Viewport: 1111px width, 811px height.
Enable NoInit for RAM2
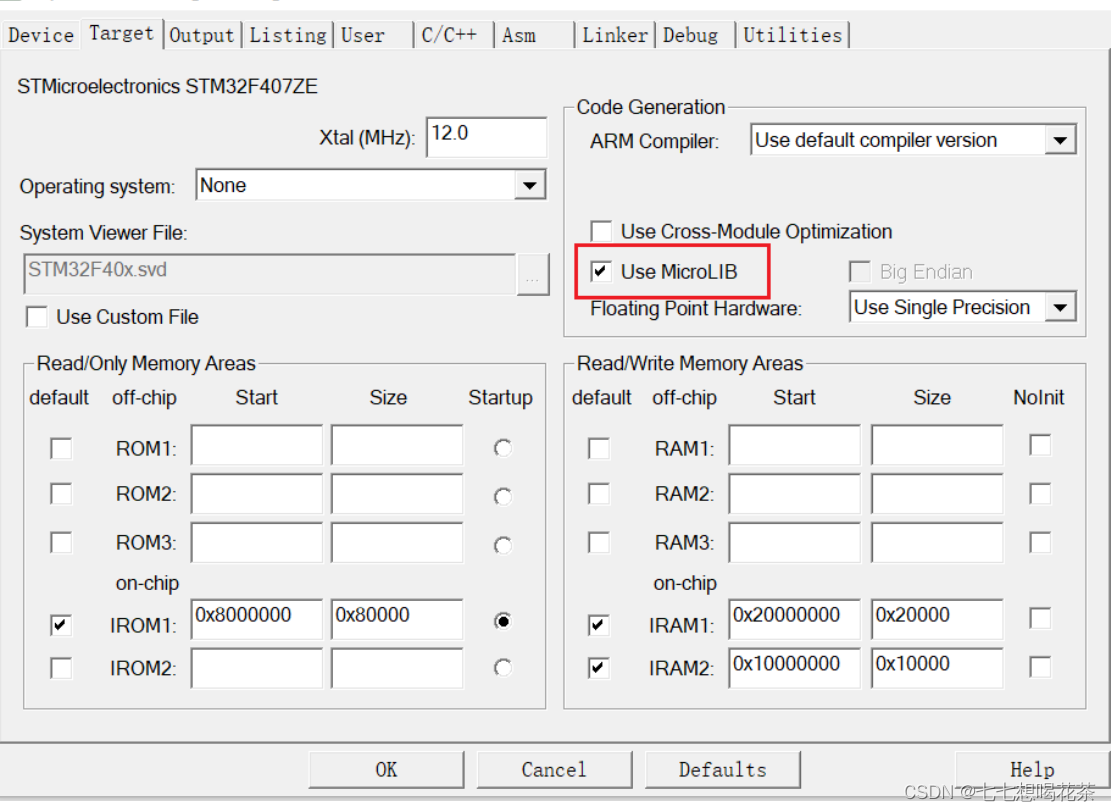tap(1040, 494)
